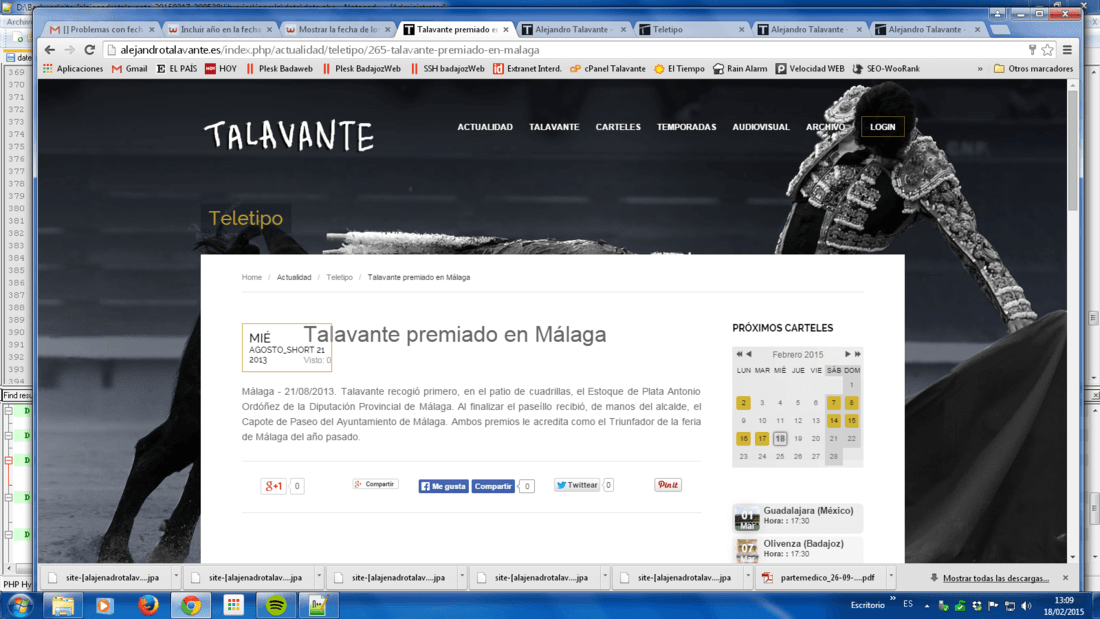1100x619 pixels.
Task: Open the partemedico_26-09 pdf download
Action: [822, 578]
